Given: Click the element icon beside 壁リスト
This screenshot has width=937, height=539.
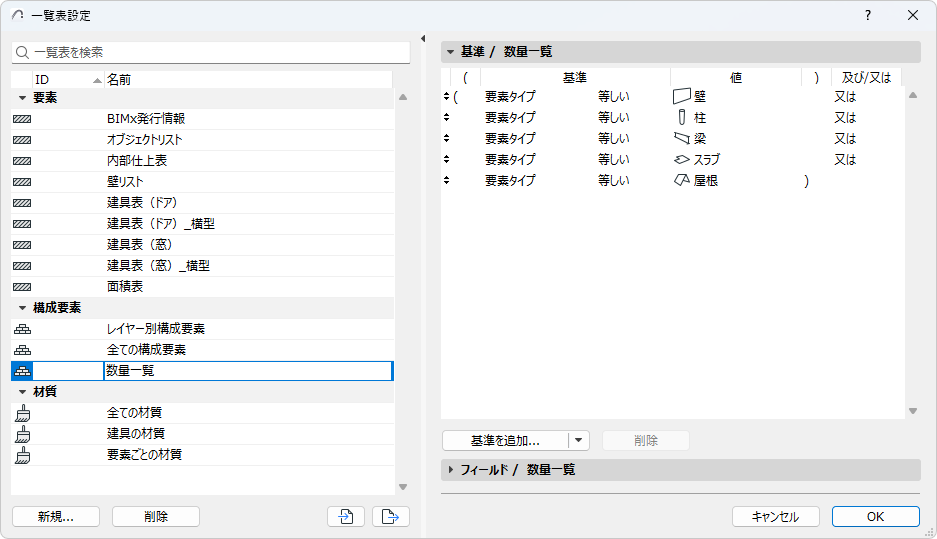Looking at the screenshot, I should (22, 182).
